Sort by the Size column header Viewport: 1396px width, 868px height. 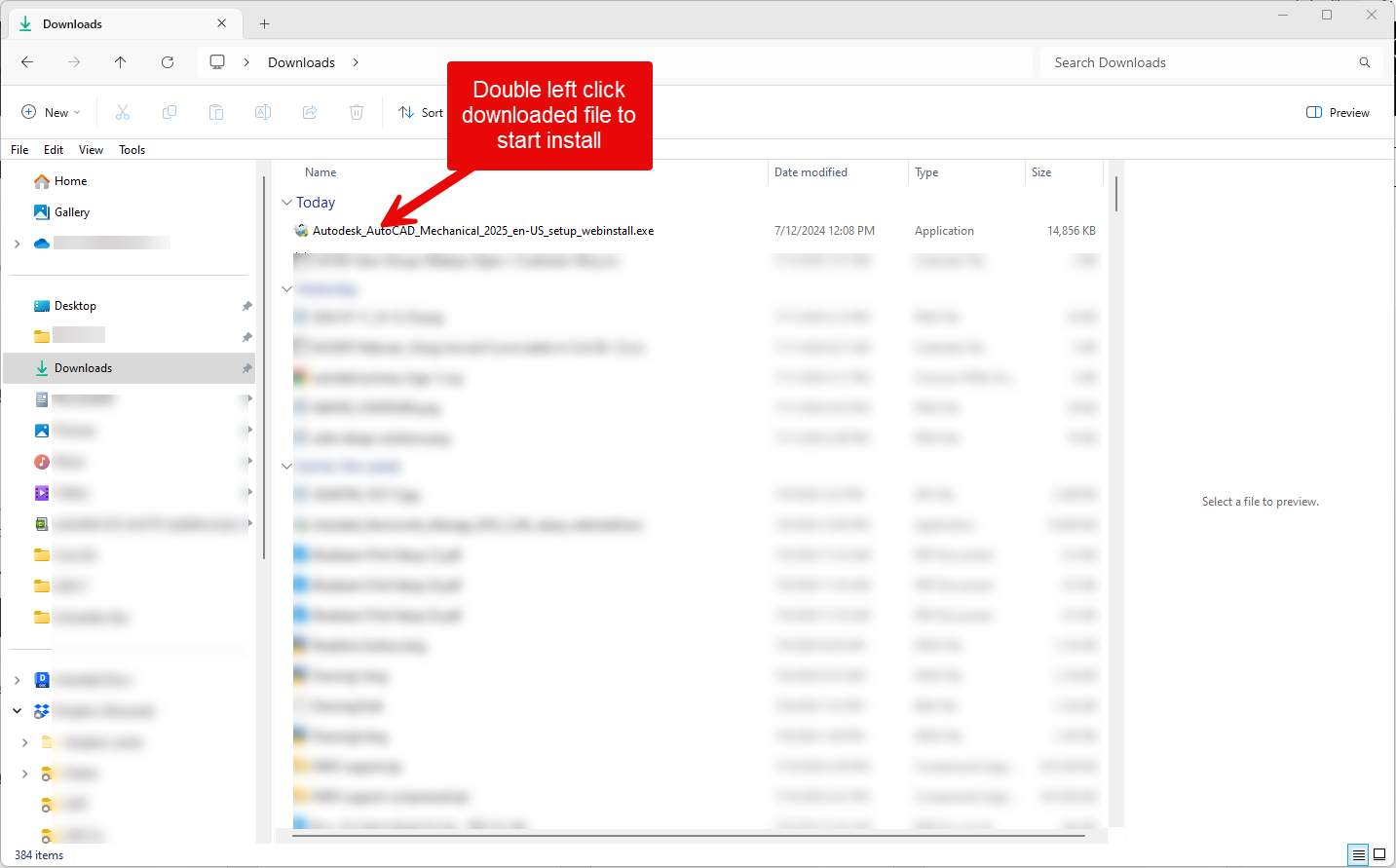[1041, 172]
